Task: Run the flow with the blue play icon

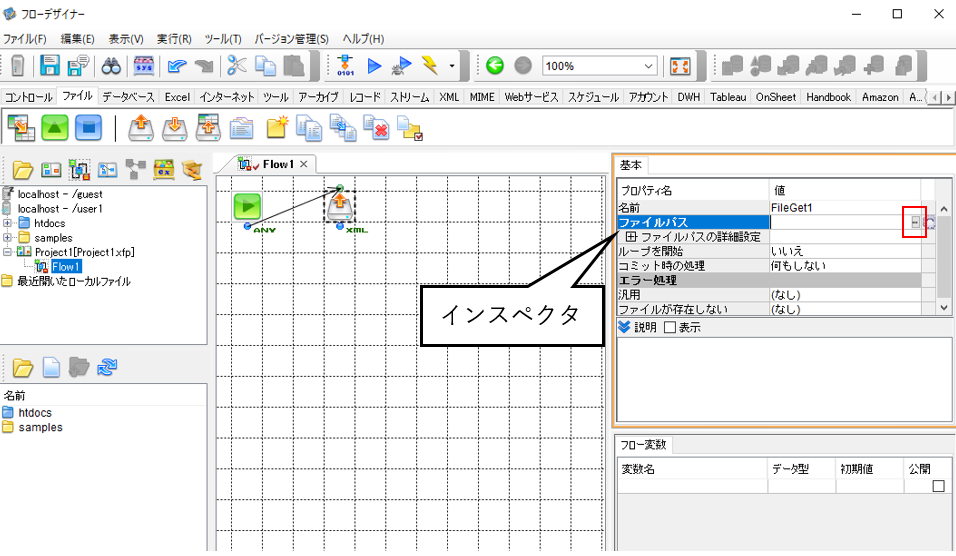Action: 374,66
